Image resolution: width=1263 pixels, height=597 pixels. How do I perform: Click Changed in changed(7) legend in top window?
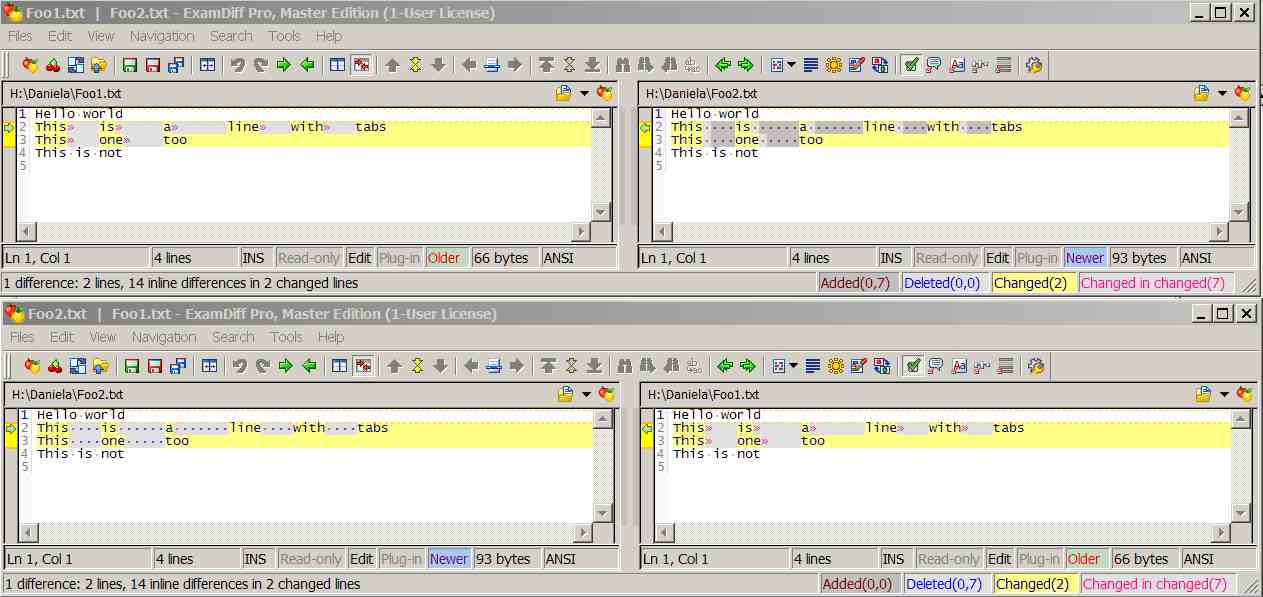(x=1153, y=283)
